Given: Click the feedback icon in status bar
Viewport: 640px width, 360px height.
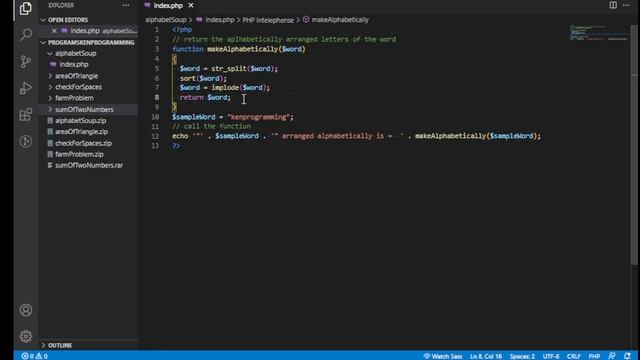Looking at the screenshot, I should [612, 356].
